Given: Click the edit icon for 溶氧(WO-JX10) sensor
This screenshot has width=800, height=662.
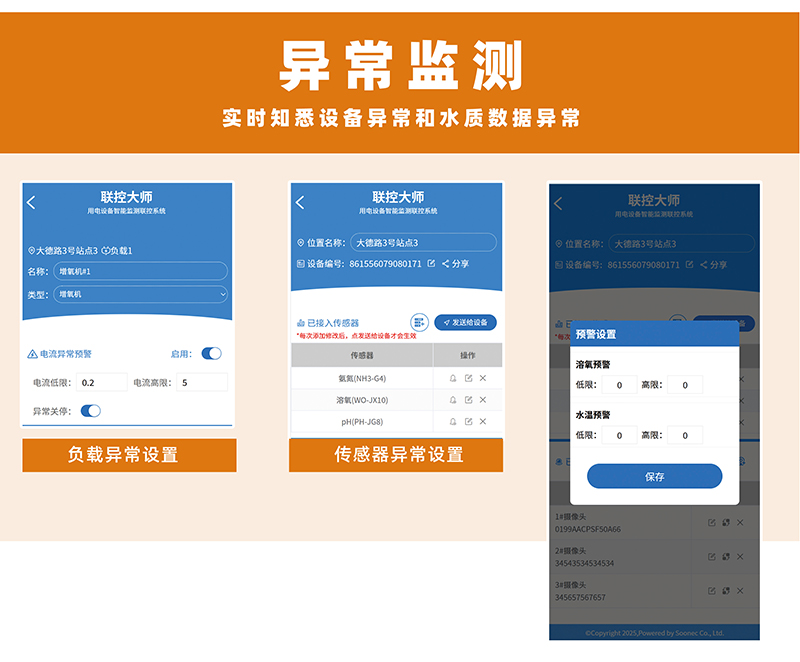Looking at the screenshot, I should pyautogui.click(x=468, y=400).
